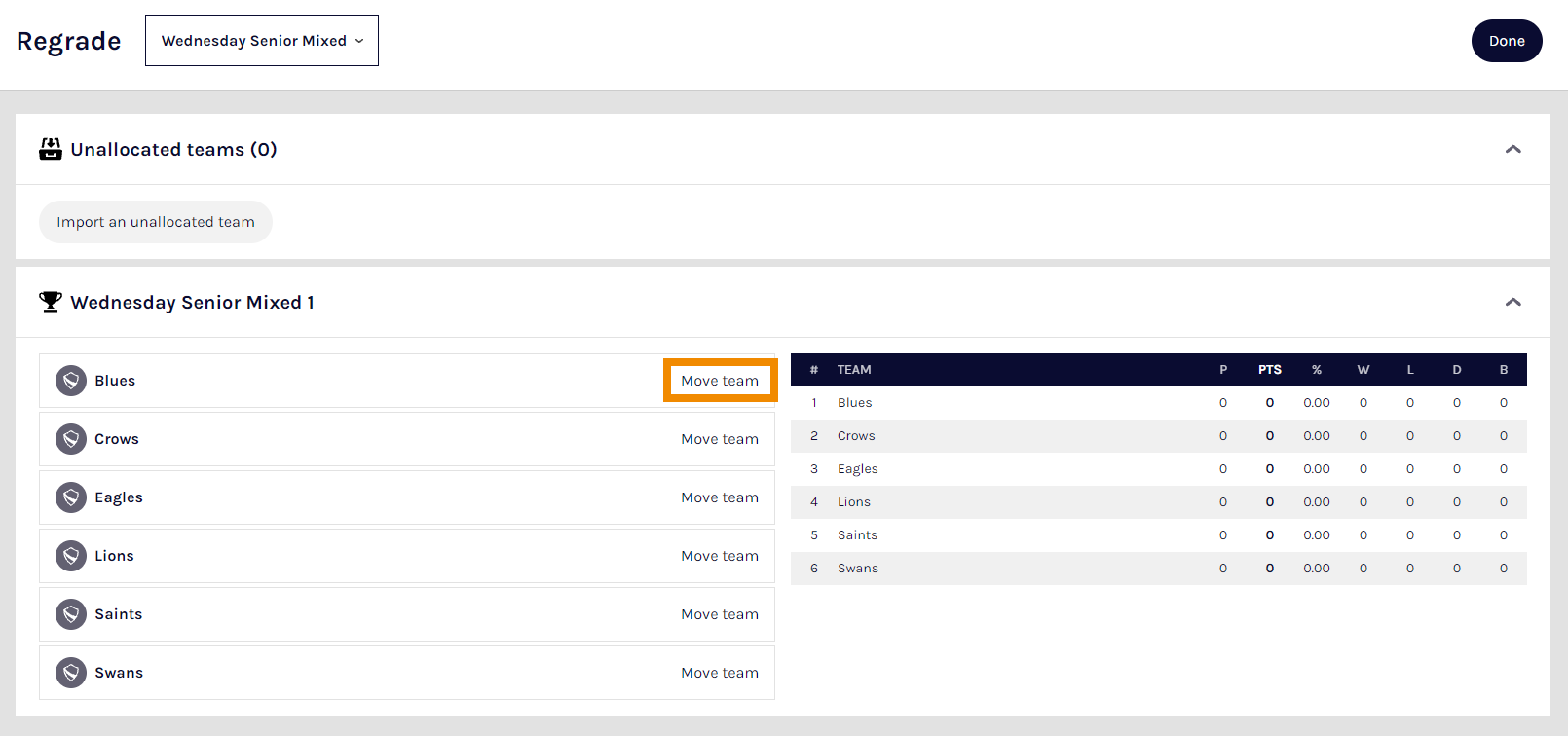Click the Eagles team shield icon
The height and width of the screenshot is (736, 1568).
point(71,497)
